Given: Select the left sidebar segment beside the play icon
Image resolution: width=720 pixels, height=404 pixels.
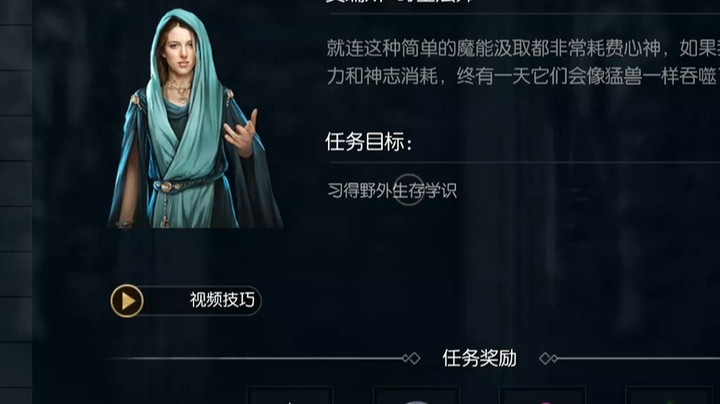Looking at the screenshot, I should click(16, 319).
